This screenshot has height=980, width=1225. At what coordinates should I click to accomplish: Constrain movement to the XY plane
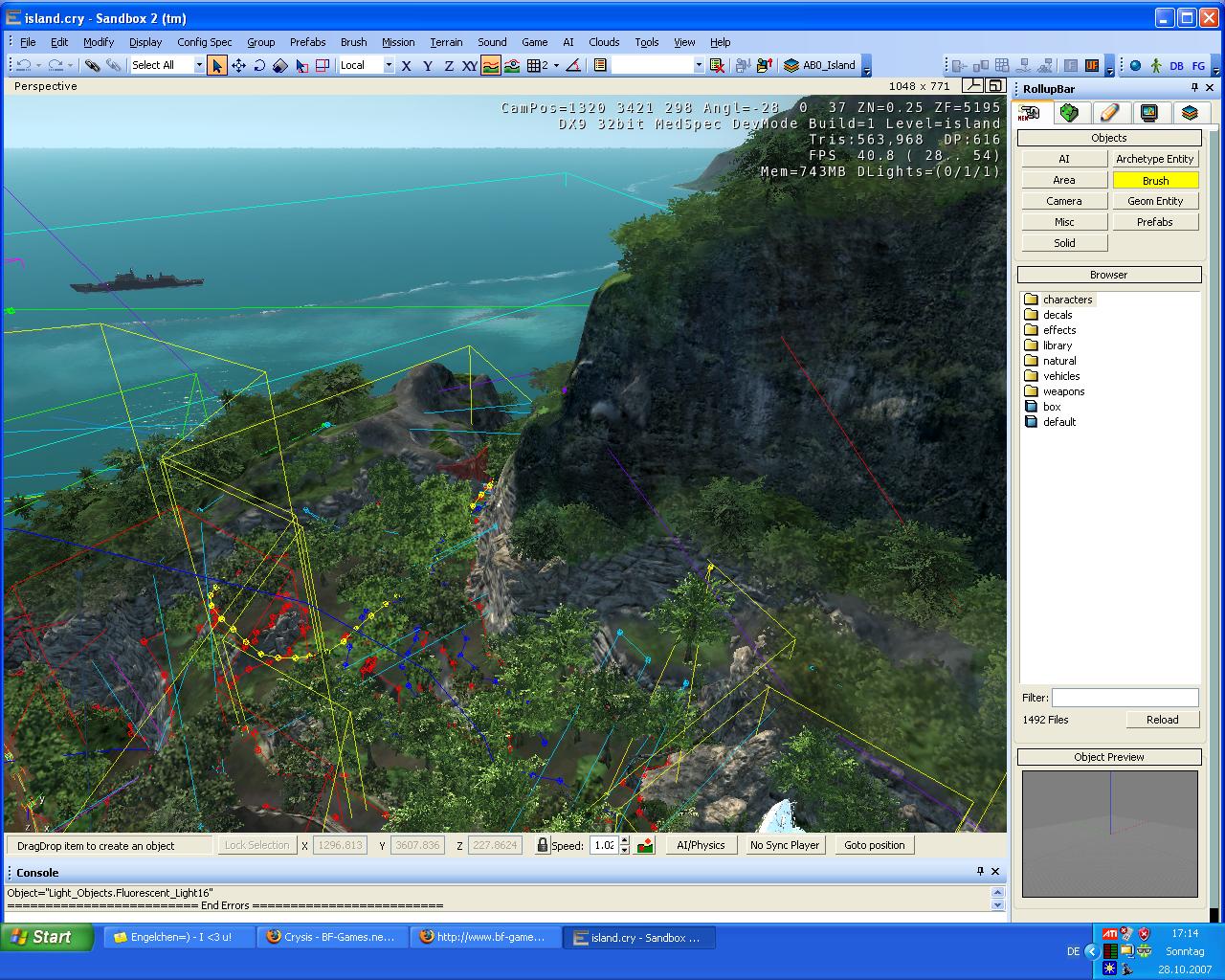[x=470, y=65]
